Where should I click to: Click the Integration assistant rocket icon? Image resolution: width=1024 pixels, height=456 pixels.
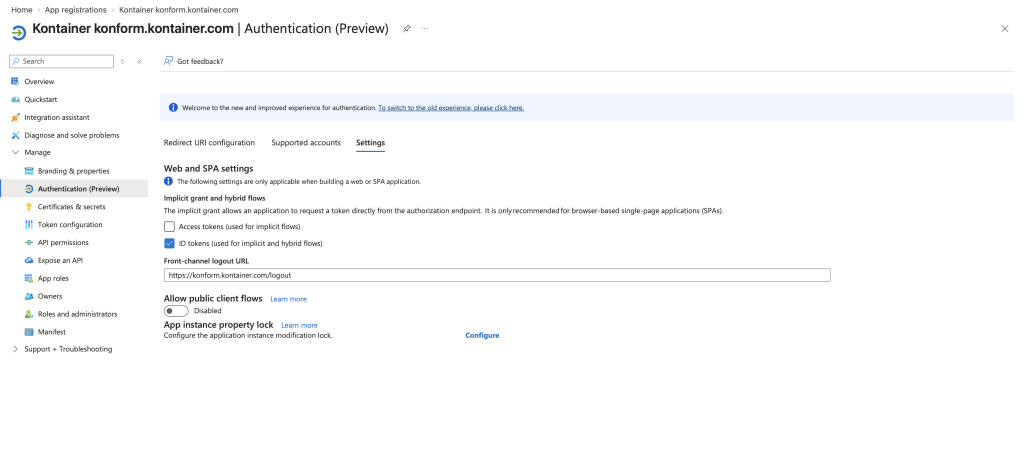point(16,118)
